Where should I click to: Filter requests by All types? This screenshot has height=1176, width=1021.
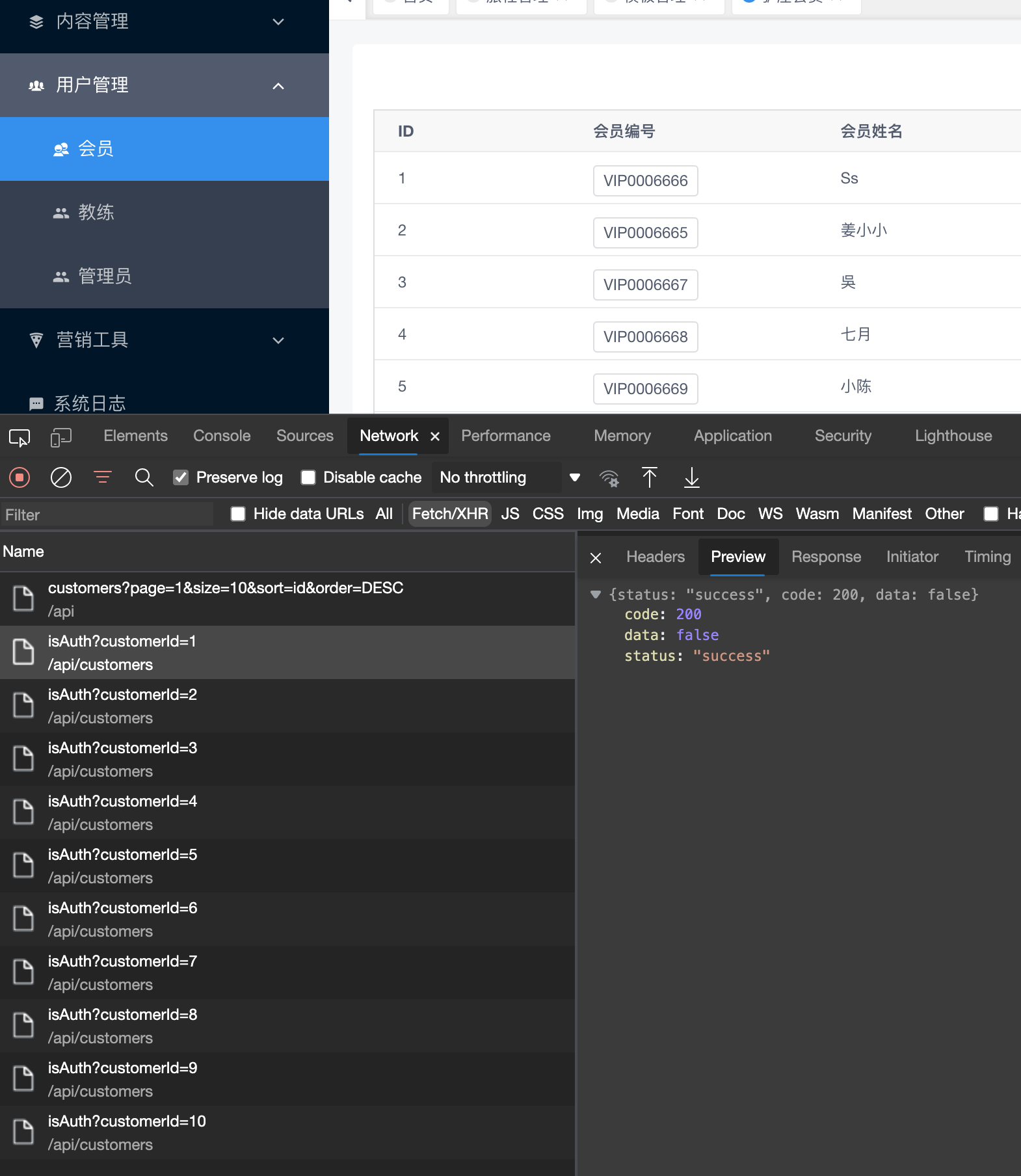point(384,514)
